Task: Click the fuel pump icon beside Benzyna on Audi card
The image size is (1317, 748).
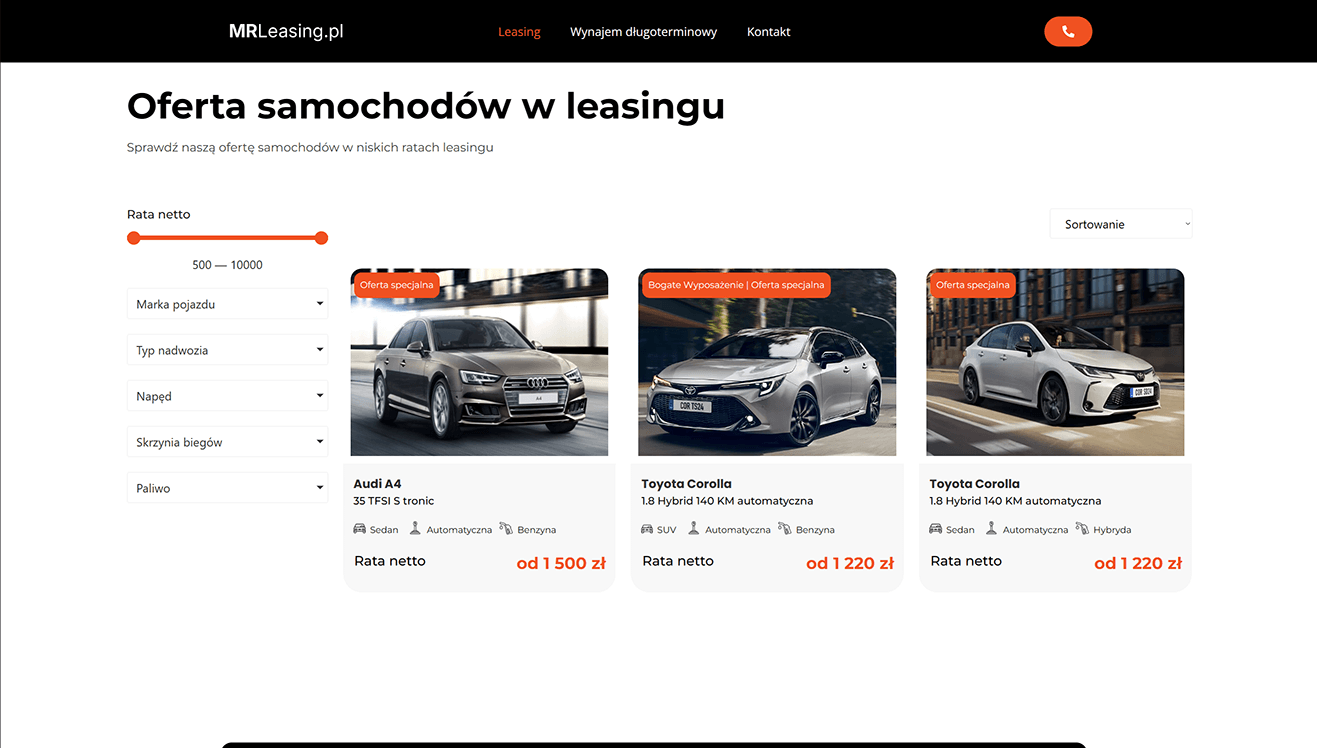Action: [x=506, y=528]
